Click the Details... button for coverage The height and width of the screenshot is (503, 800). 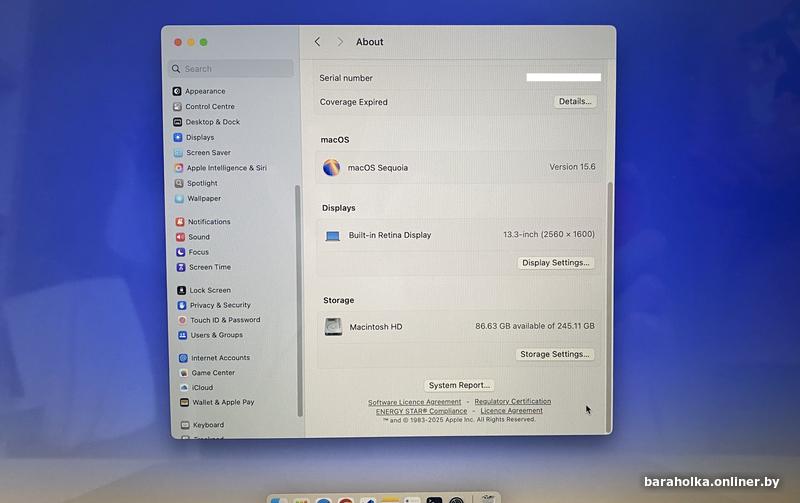point(575,102)
